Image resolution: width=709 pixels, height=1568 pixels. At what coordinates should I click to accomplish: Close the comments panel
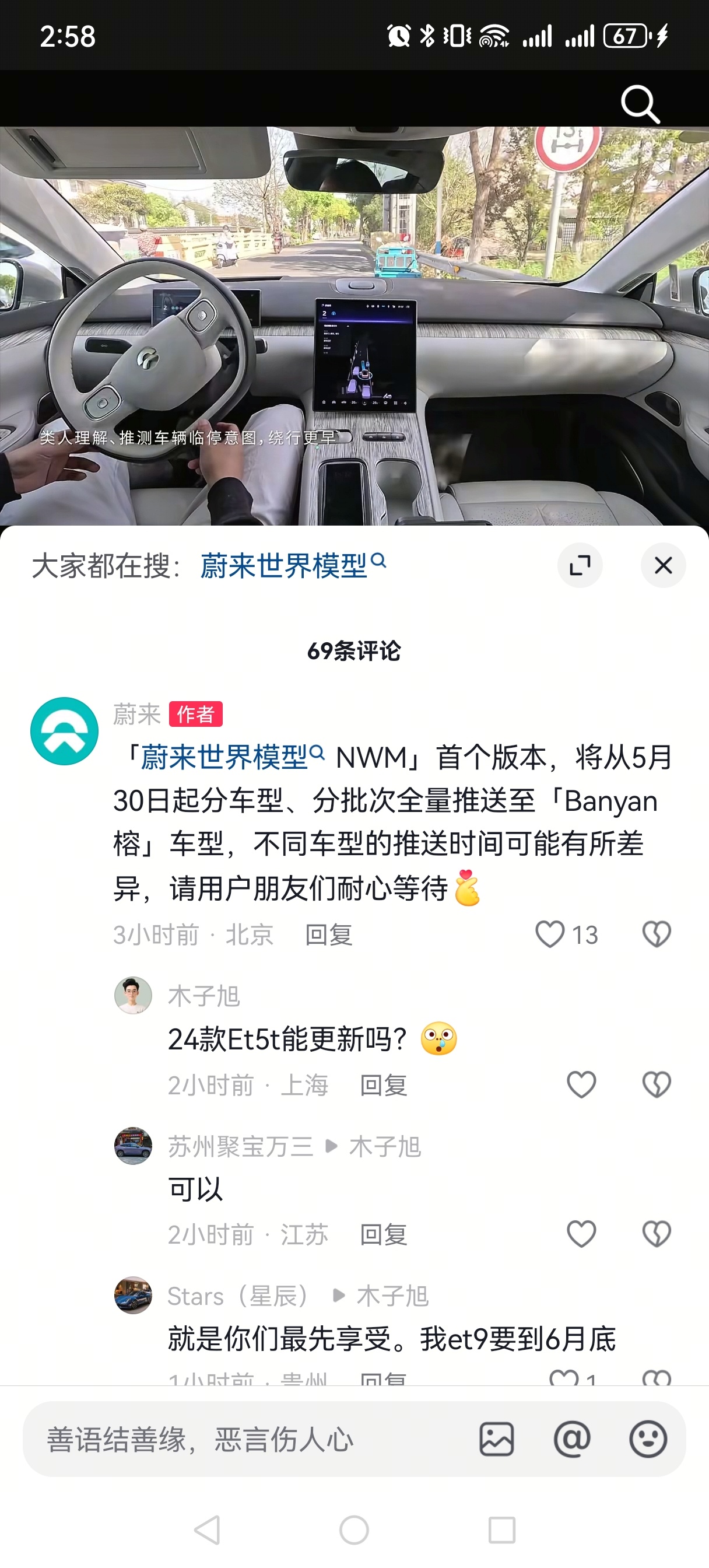(663, 565)
